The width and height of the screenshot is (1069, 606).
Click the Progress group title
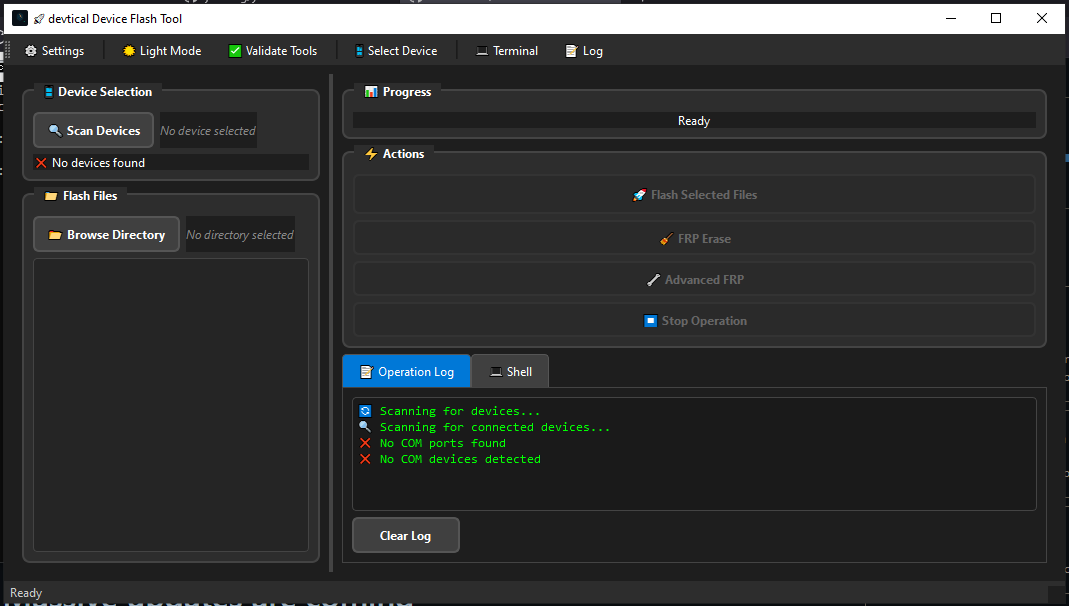[407, 91]
